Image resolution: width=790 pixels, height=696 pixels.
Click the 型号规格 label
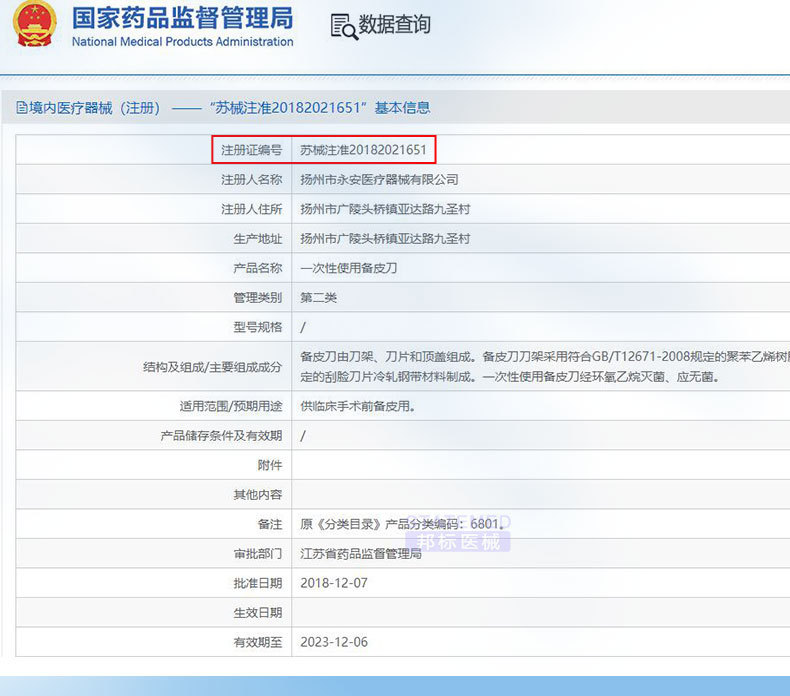point(257,328)
